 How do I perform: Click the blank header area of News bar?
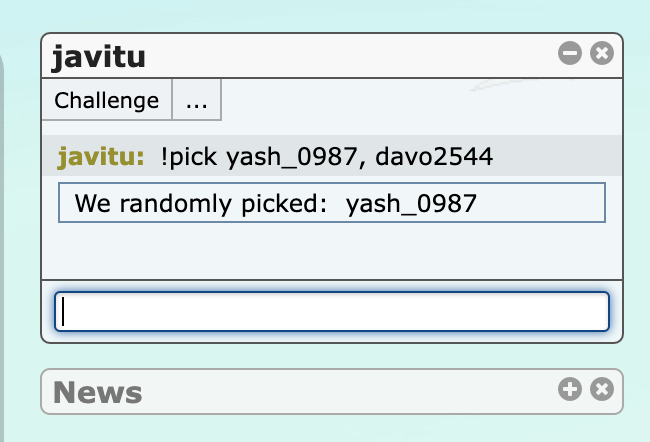(x=348, y=391)
